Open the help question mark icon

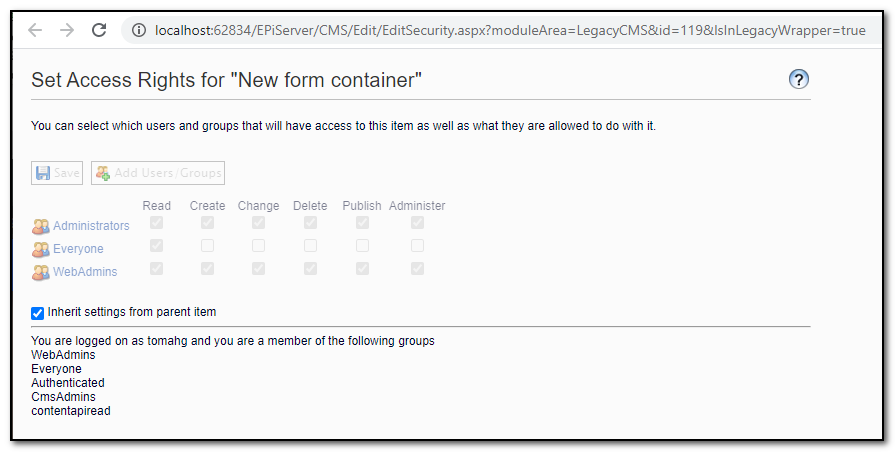pyautogui.click(x=798, y=80)
